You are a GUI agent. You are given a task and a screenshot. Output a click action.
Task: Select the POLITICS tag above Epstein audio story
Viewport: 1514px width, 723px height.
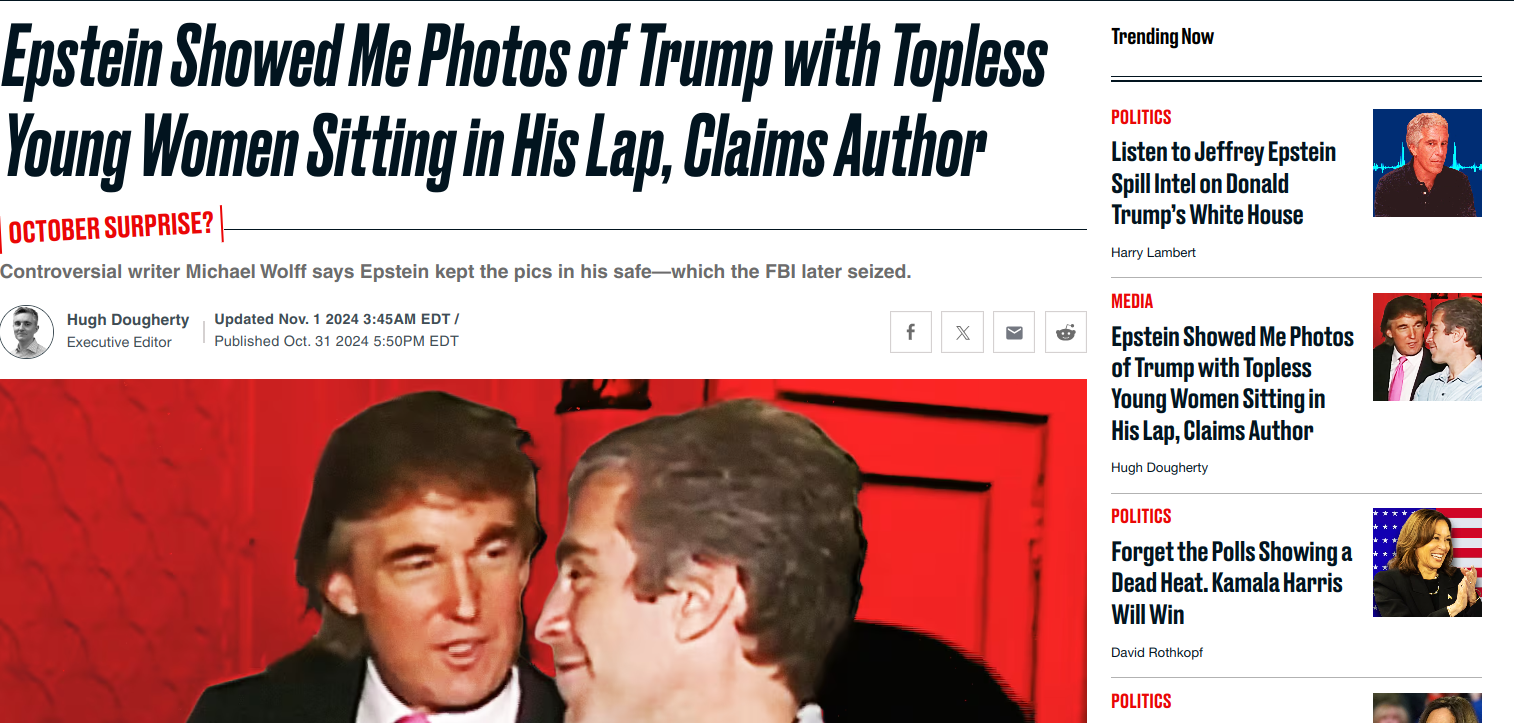point(1141,117)
